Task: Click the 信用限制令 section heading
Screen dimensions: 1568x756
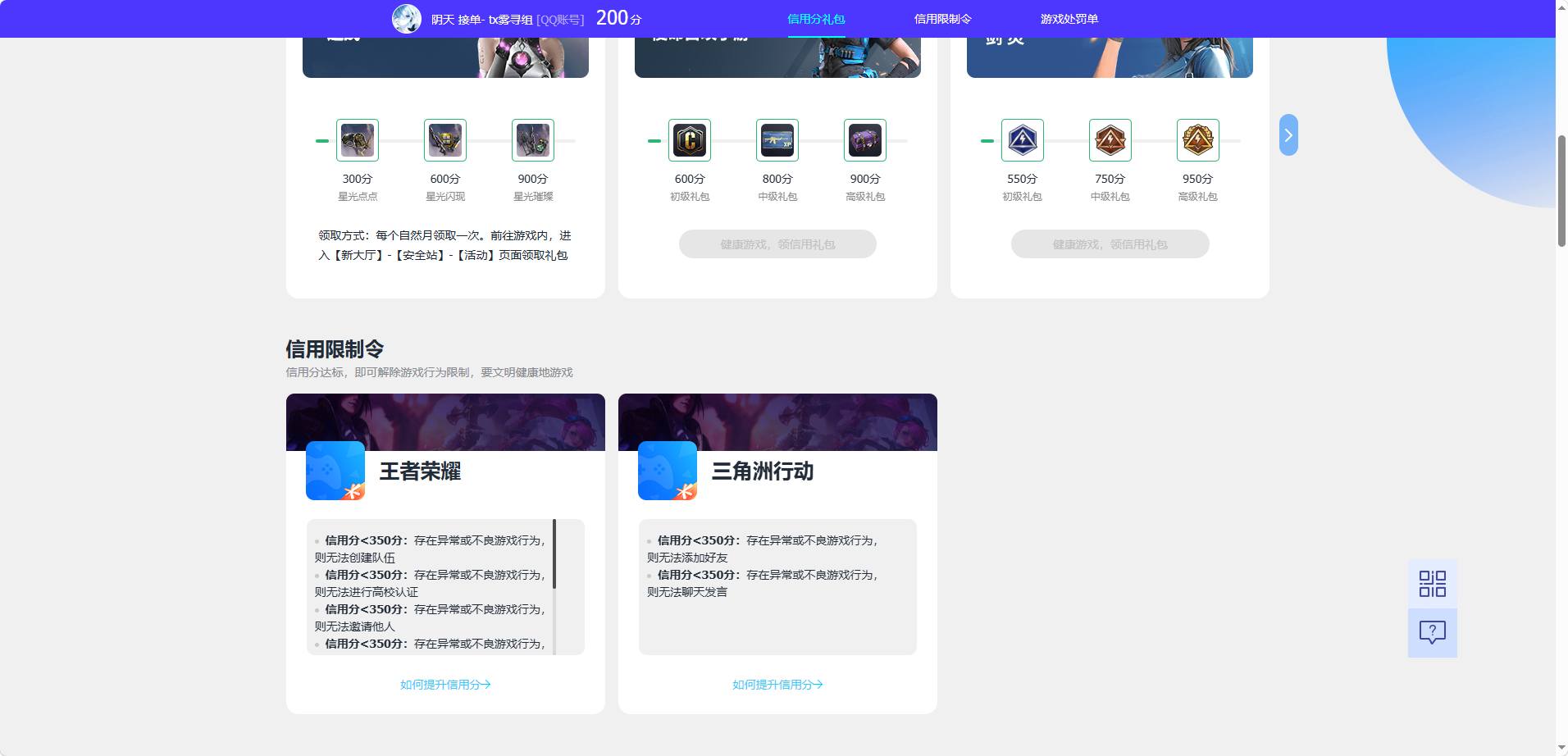Action: (335, 349)
